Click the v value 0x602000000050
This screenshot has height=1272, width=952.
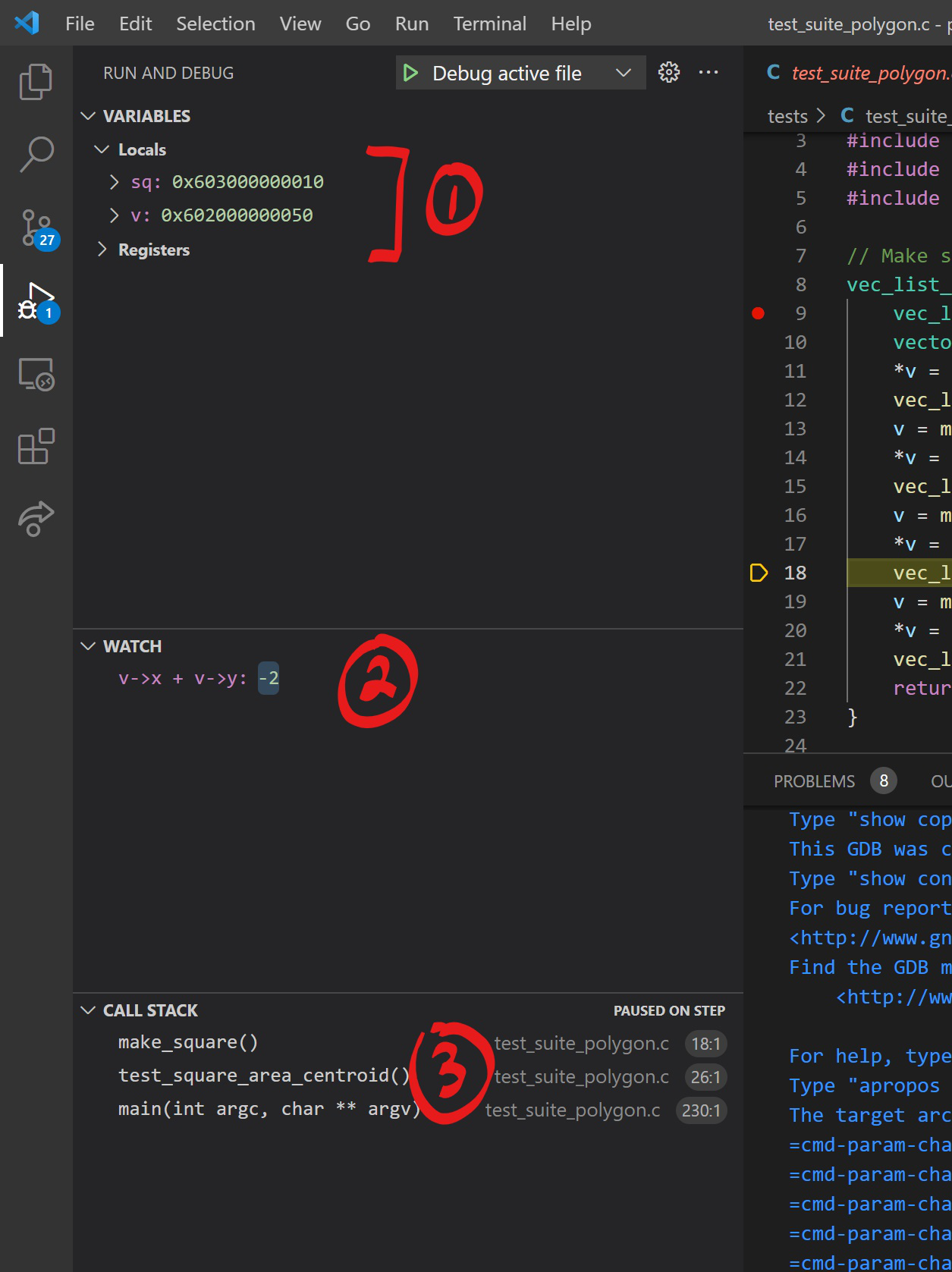point(237,215)
